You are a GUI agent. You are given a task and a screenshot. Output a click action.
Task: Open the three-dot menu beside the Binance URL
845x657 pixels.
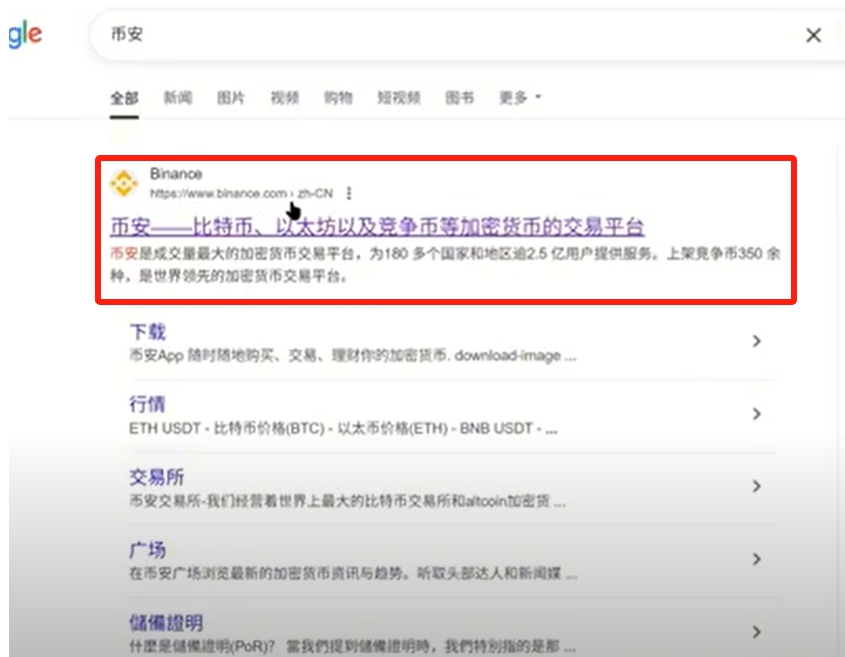point(349,193)
